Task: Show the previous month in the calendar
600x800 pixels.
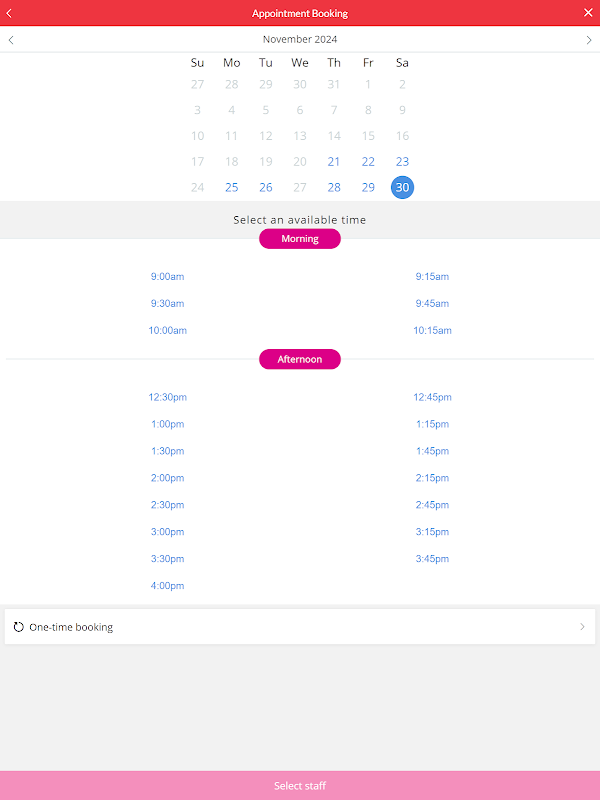Action: 11,40
